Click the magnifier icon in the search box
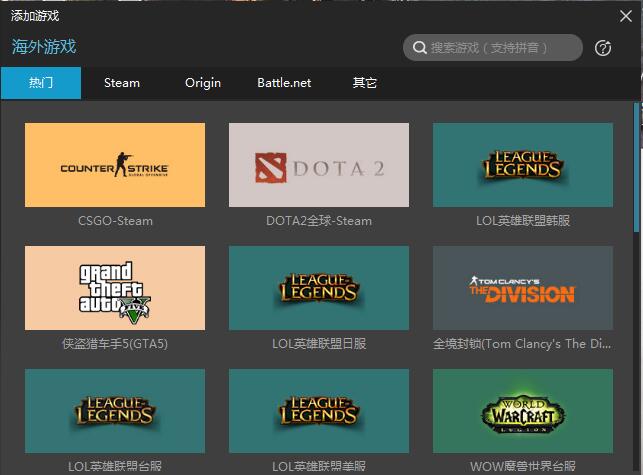643x475 pixels. pos(418,48)
